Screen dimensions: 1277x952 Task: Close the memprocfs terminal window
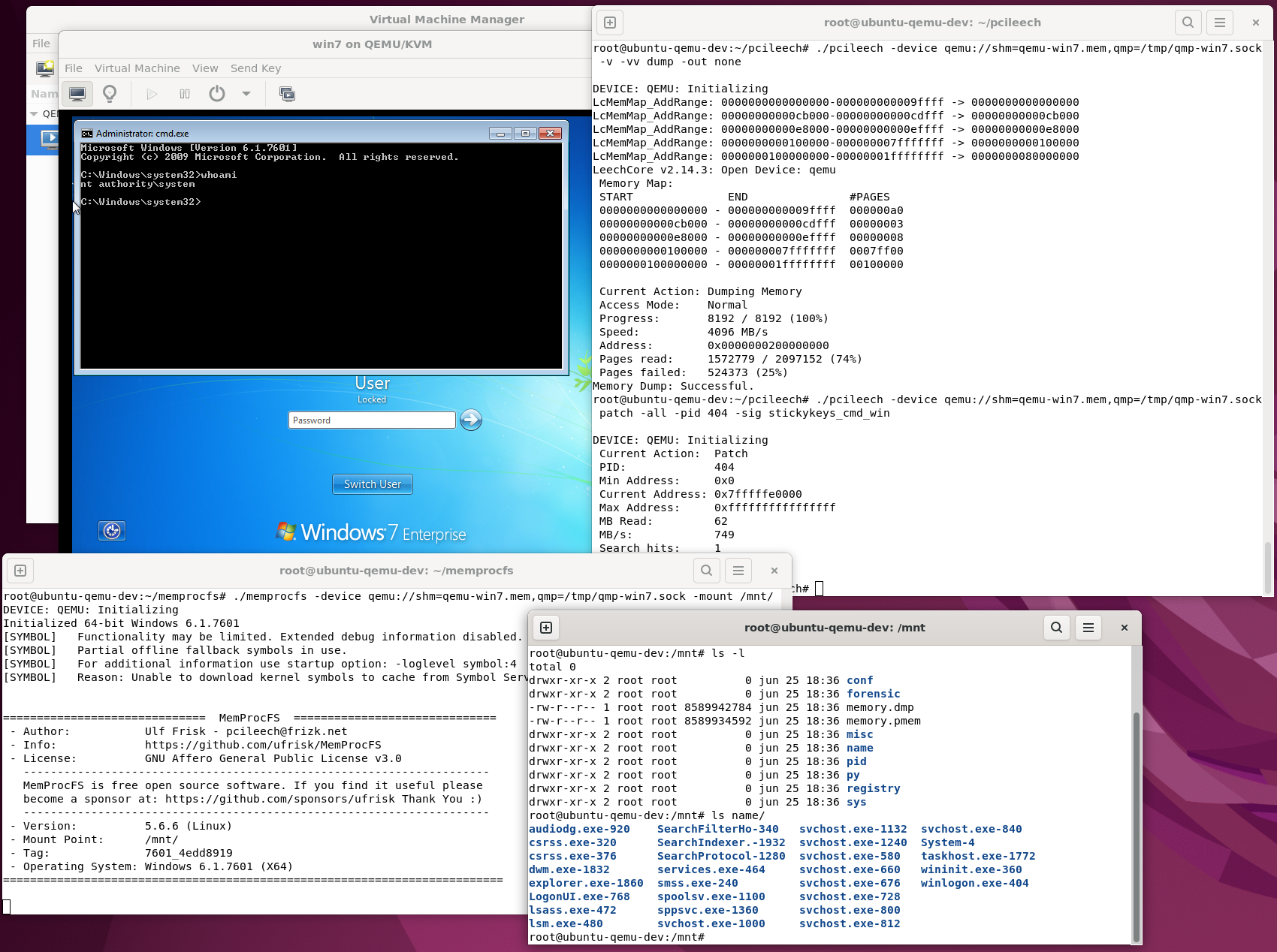coord(774,571)
